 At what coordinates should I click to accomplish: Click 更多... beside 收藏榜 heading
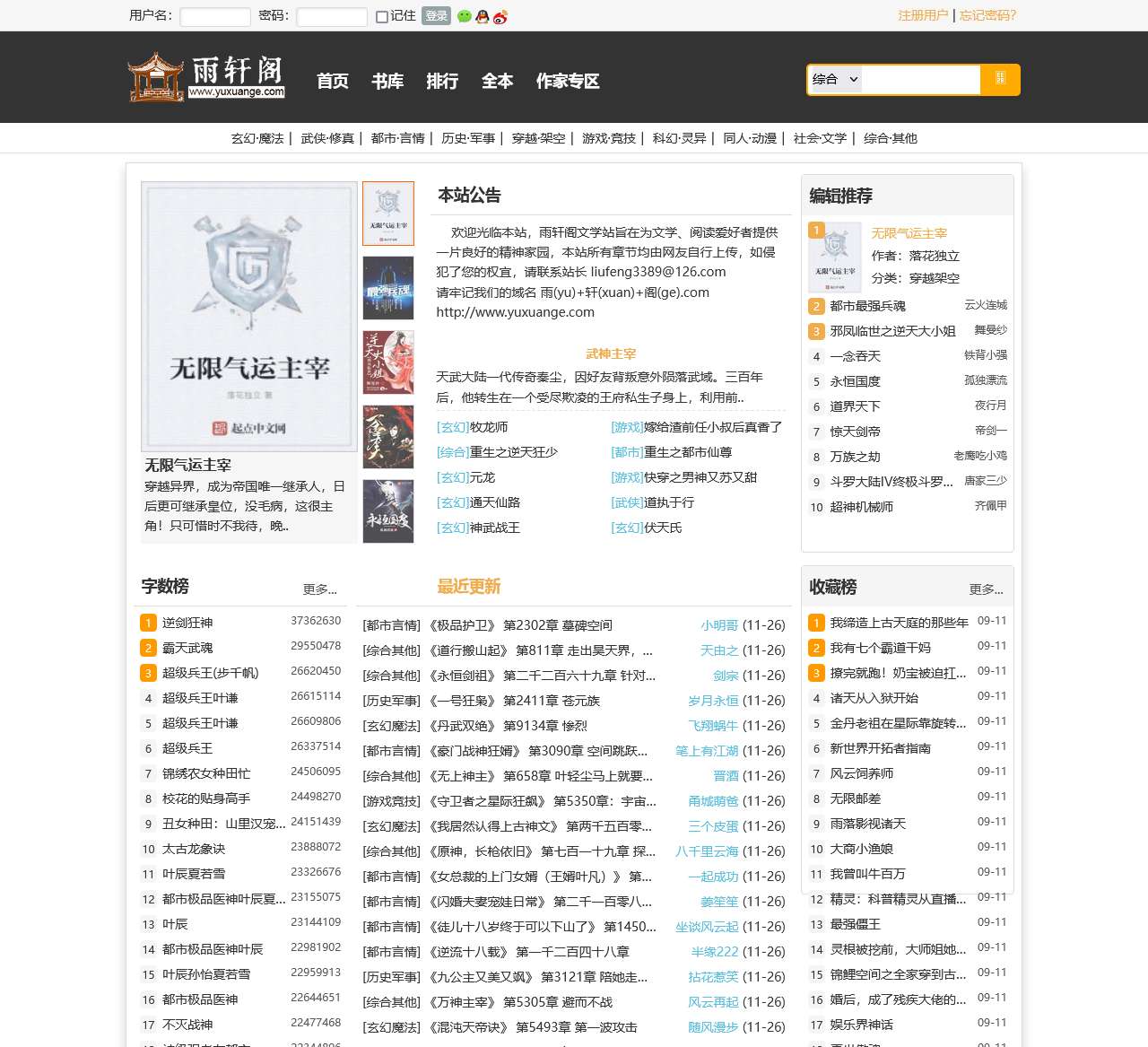987,589
